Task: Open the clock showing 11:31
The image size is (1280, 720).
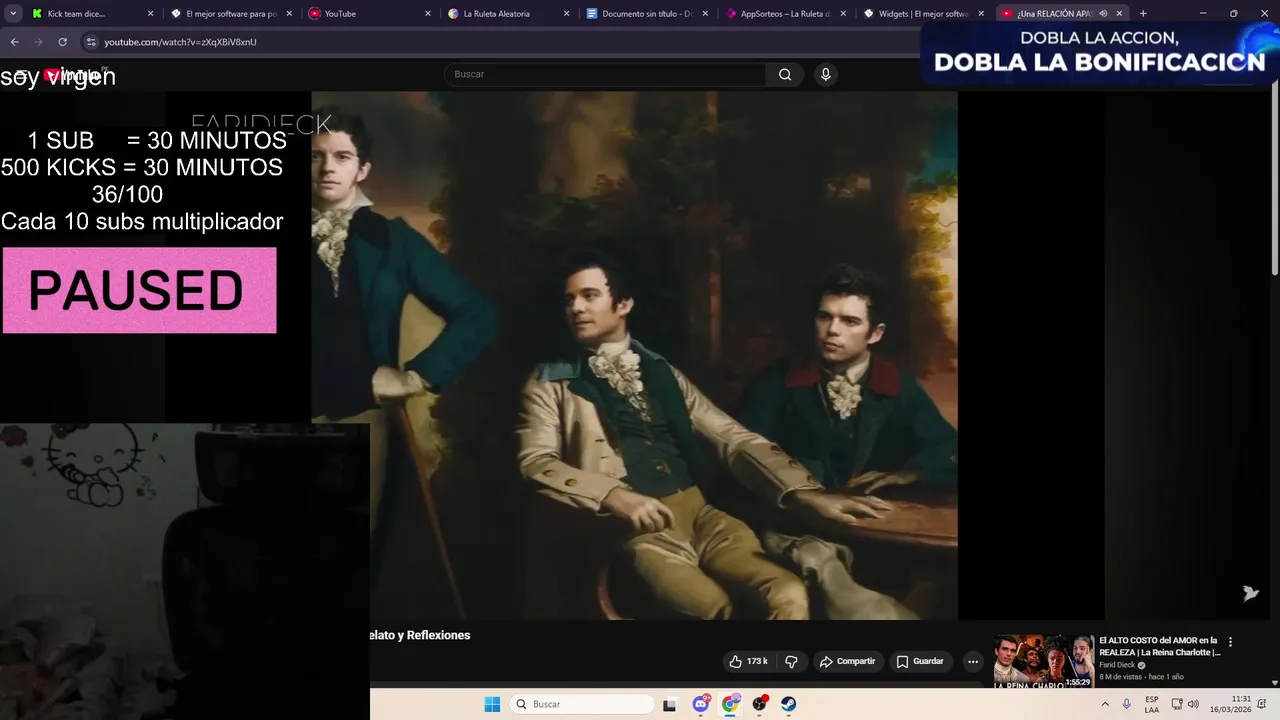Action: [1230, 704]
